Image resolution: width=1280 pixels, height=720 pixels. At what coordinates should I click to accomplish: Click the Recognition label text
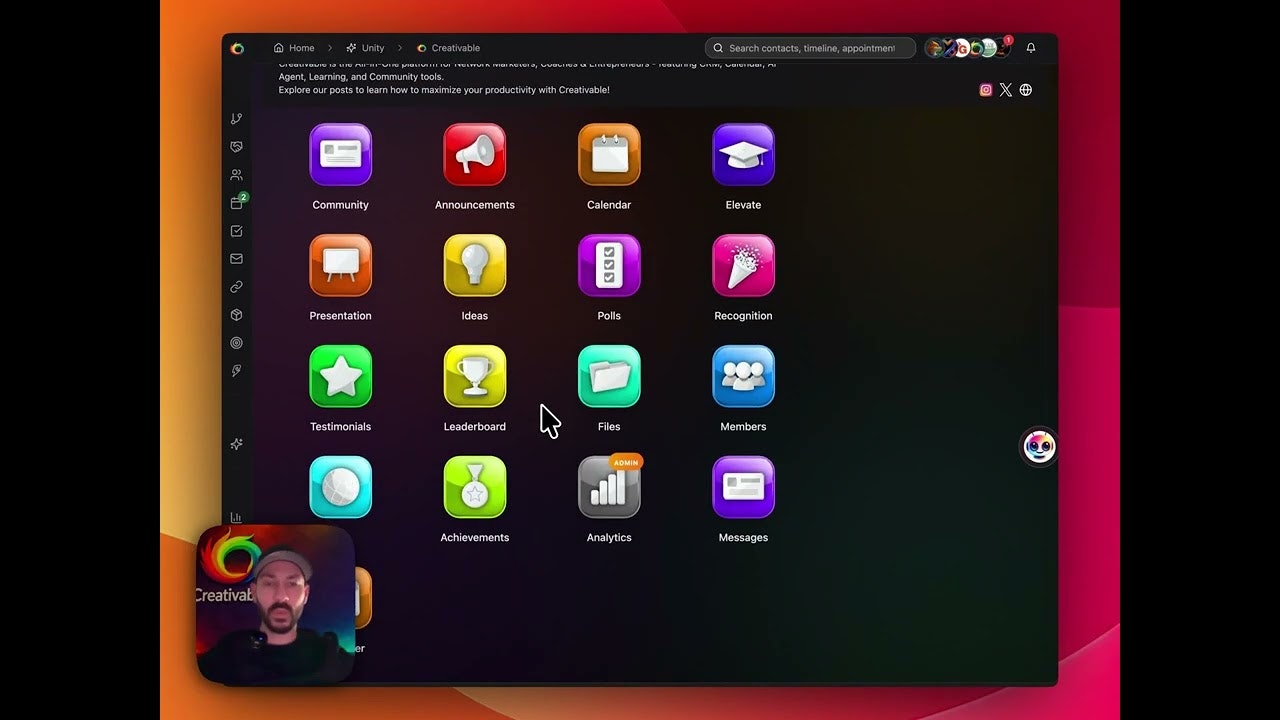(743, 316)
